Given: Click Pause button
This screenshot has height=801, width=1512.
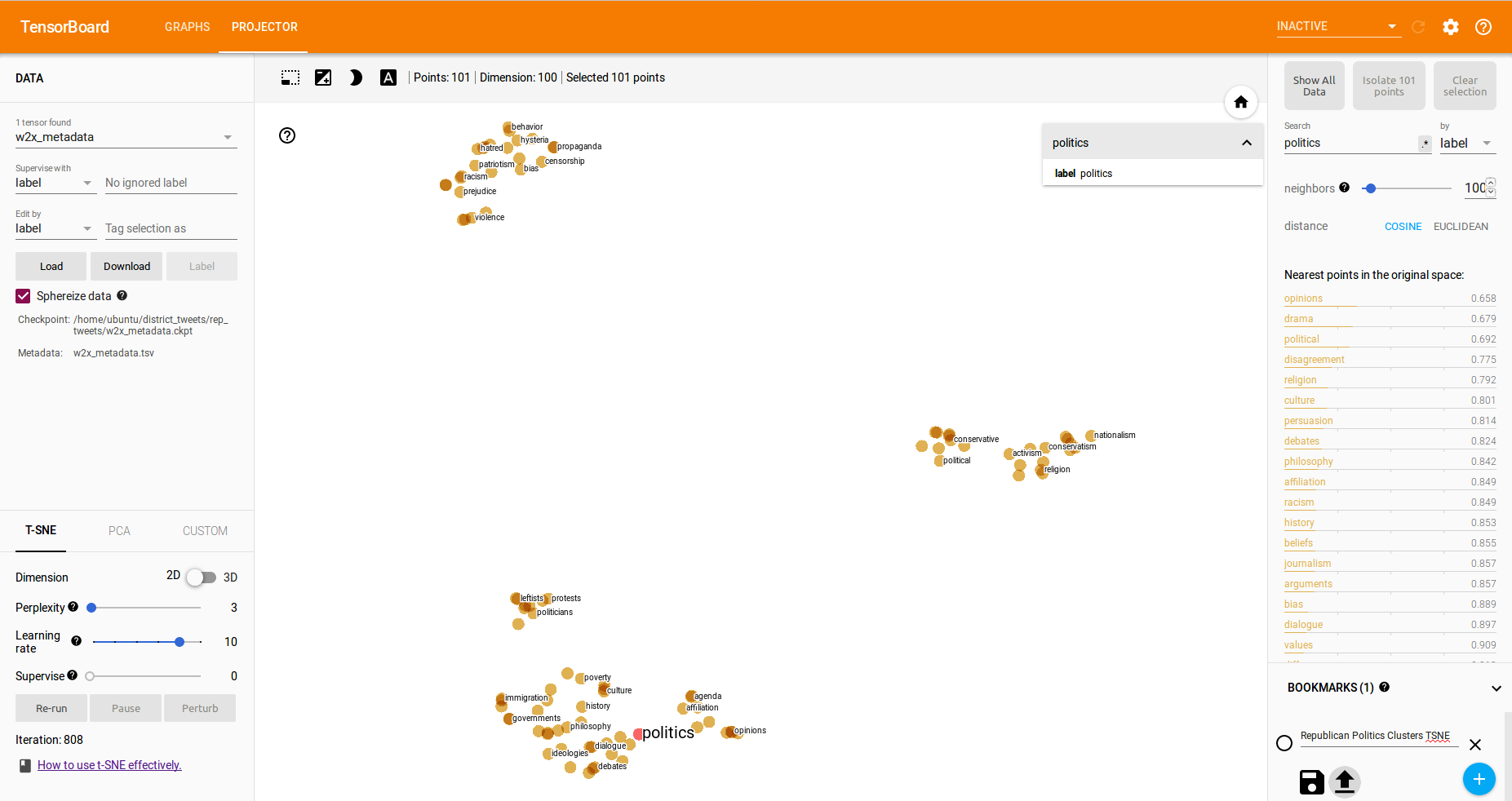Looking at the screenshot, I should click(x=126, y=708).
